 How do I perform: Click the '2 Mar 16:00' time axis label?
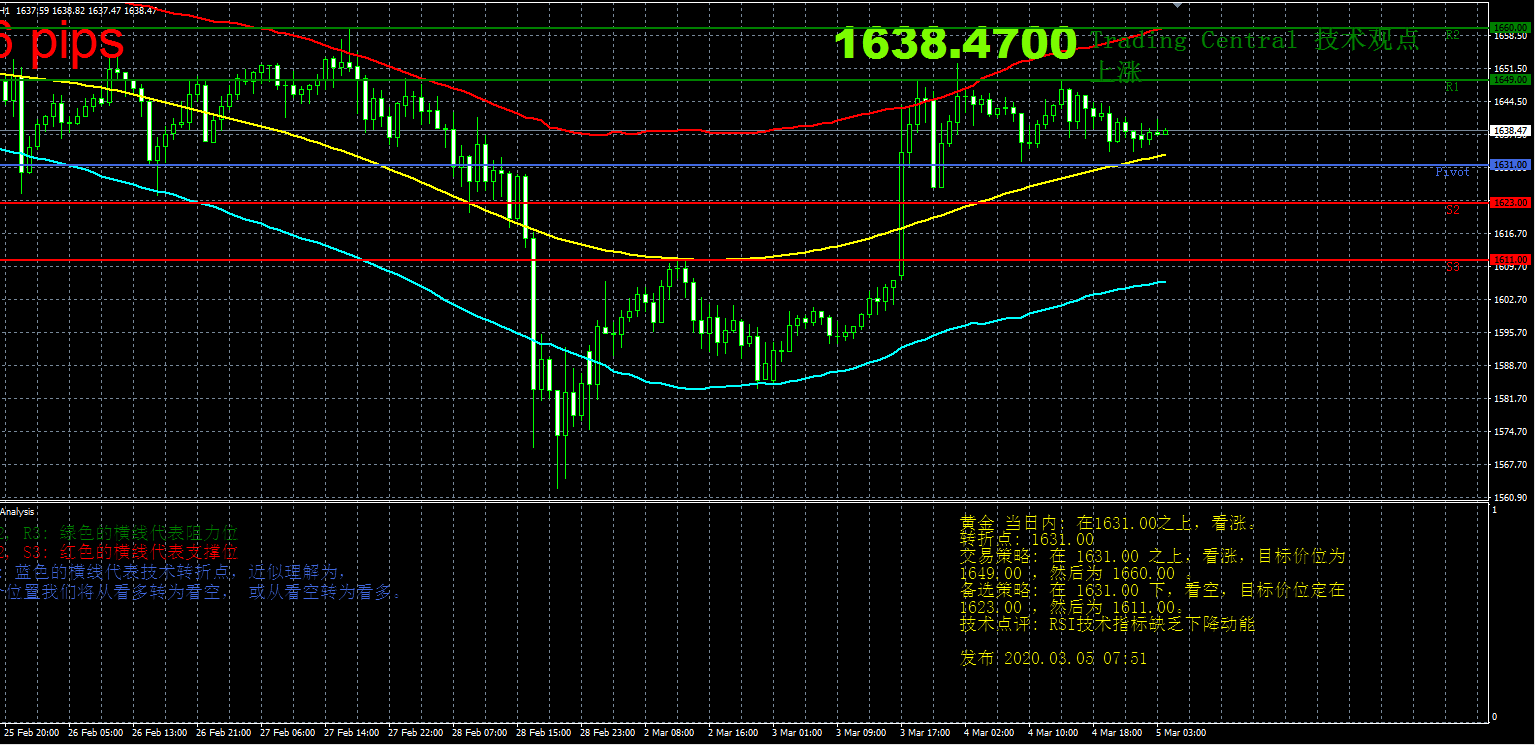[x=733, y=732]
